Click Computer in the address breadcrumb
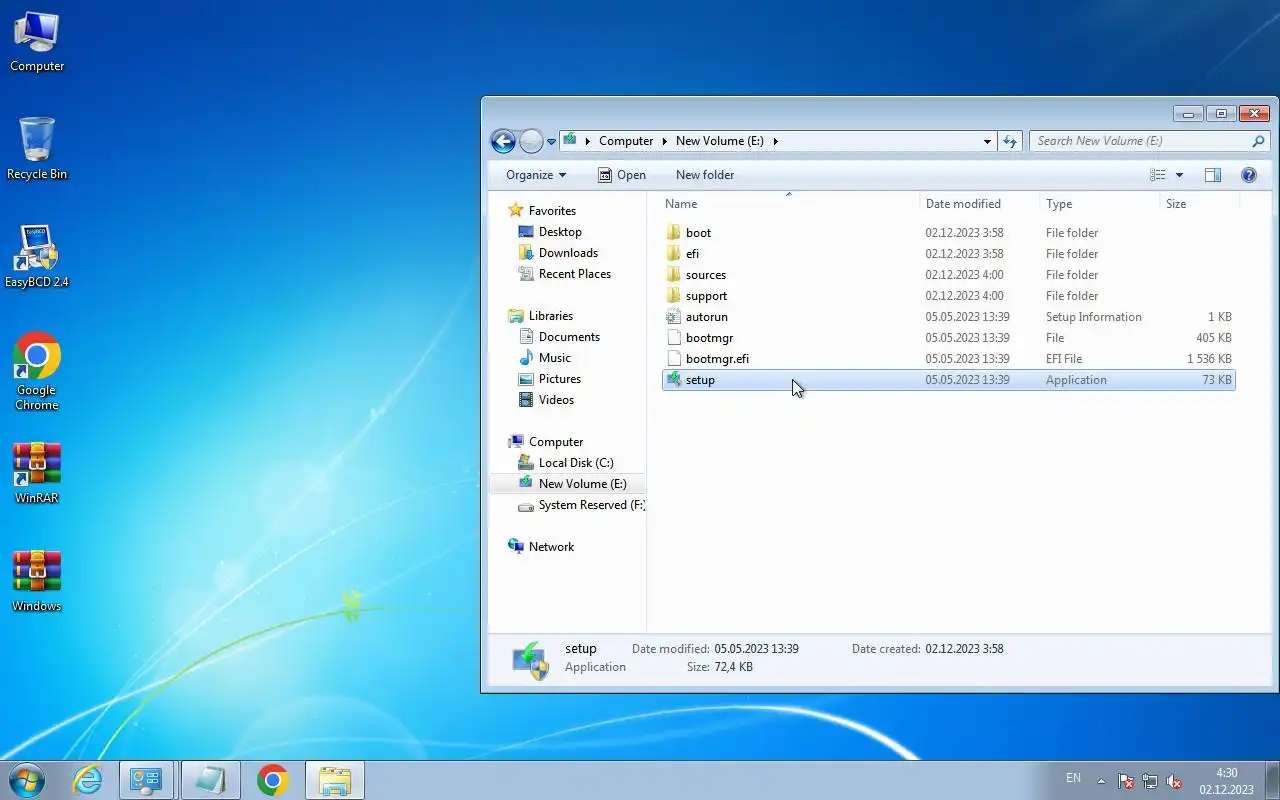1280x800 pixels. point(626,141)
